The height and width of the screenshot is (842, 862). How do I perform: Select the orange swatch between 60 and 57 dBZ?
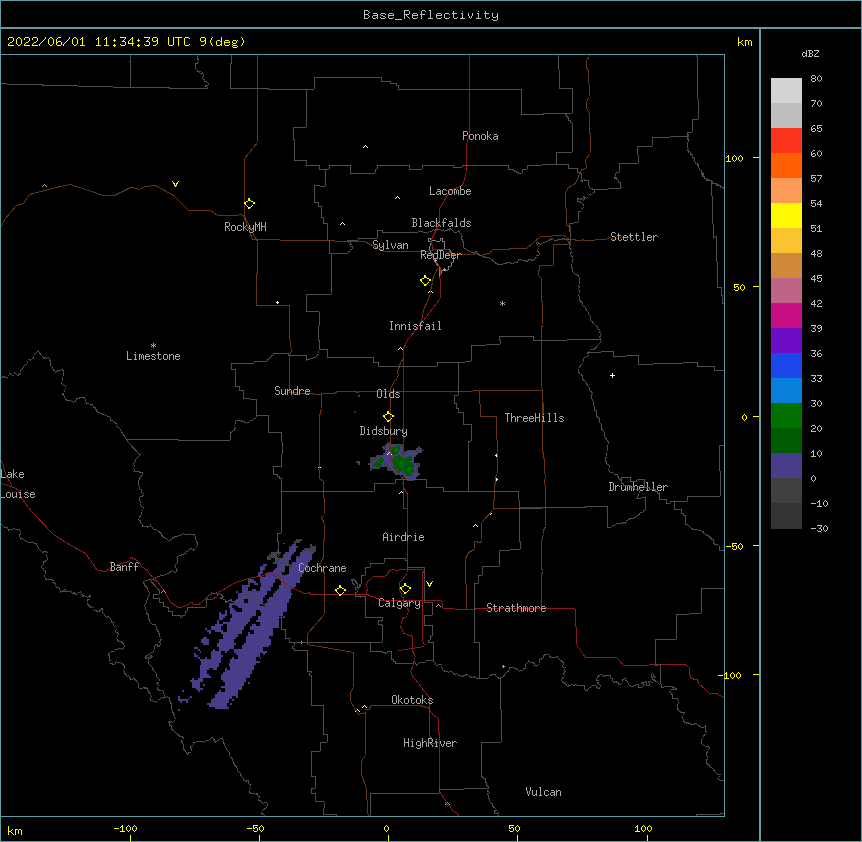pyautogui.click(x=786, y=165)
